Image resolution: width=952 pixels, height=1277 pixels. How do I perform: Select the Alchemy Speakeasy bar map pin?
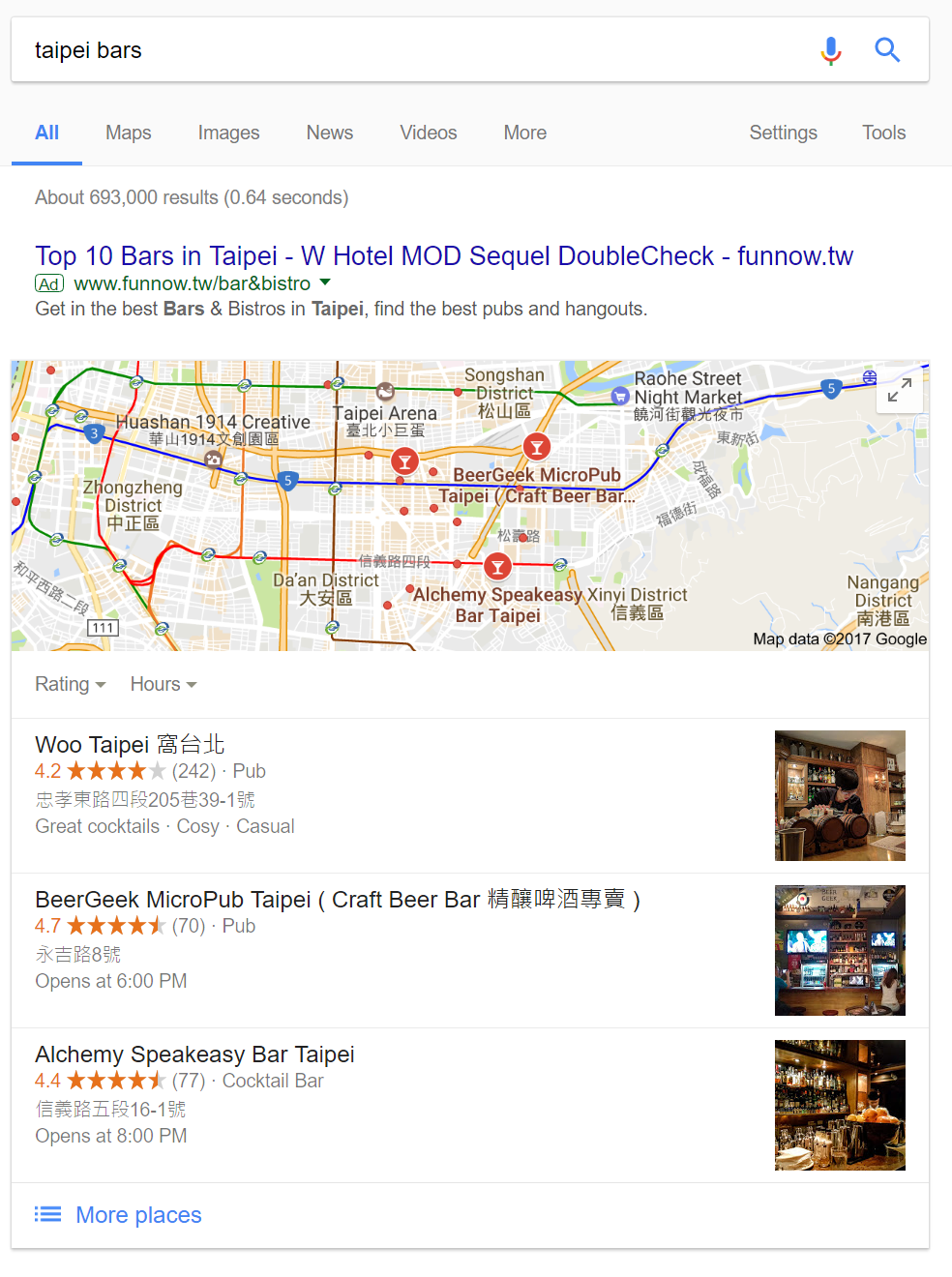tap(497, 567)
